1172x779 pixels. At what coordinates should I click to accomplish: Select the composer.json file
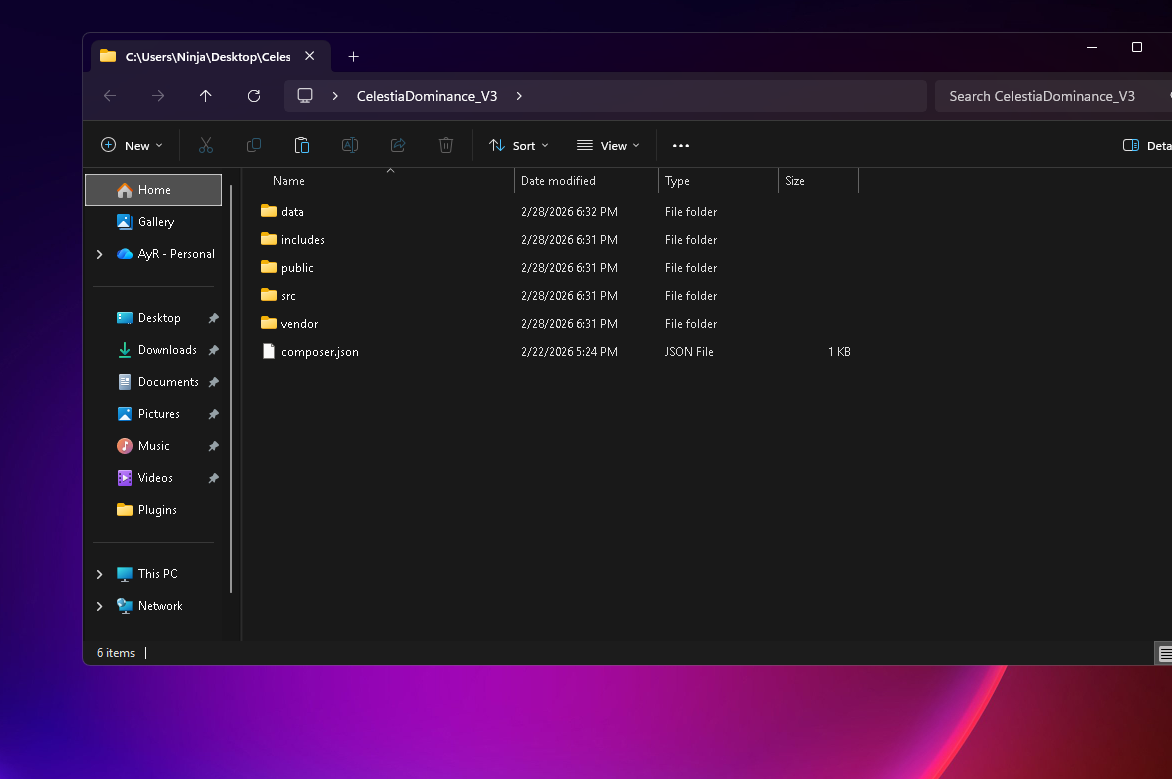click(x=319, y=352)
